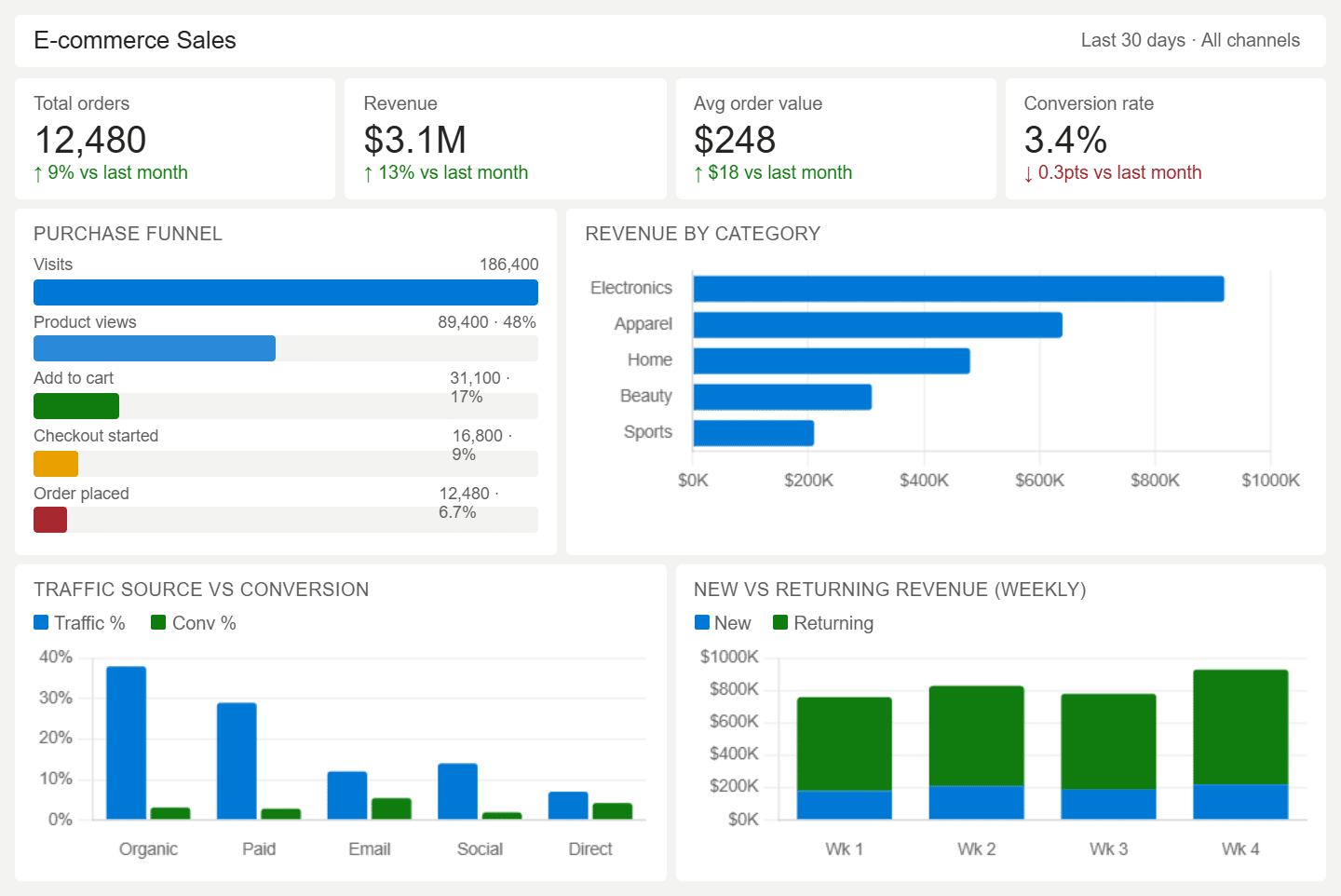Click the orange Checkout started funnel bar
The width and height of the screenshot is (1341, 896).
point(56,464)
